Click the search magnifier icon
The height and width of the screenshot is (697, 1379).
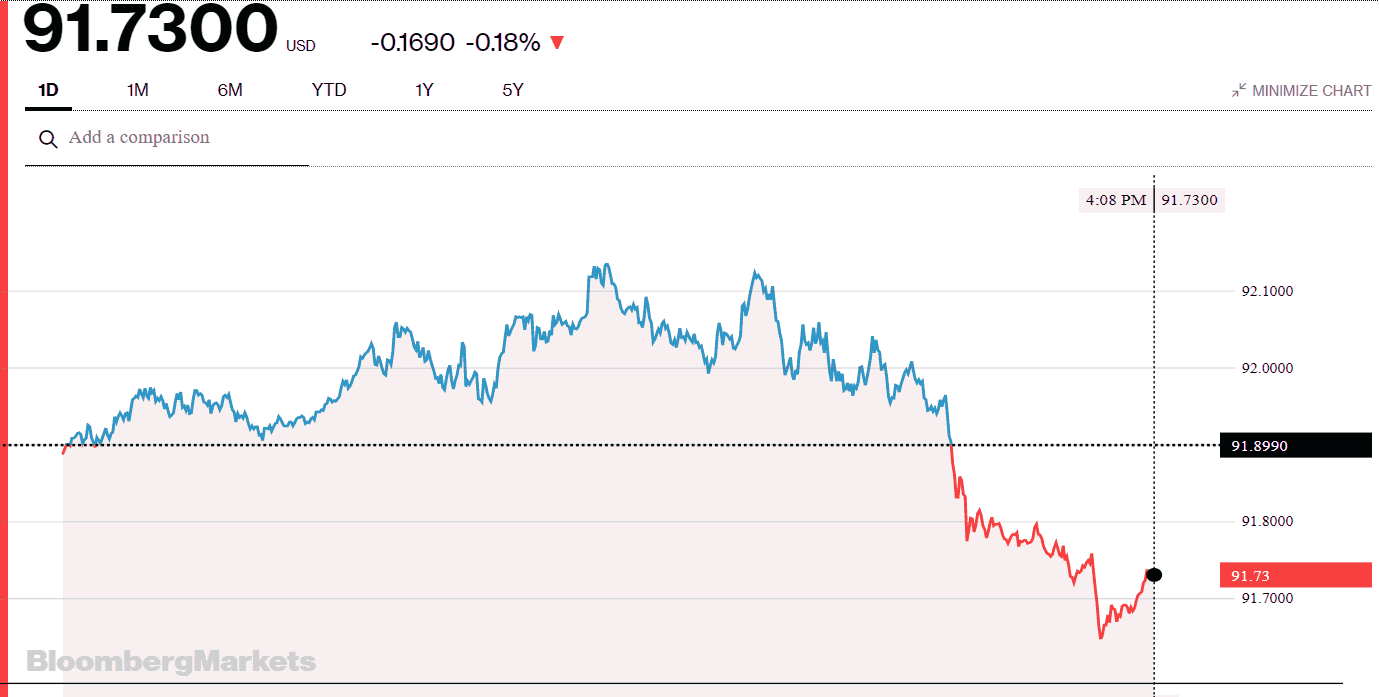coord(48,138)
